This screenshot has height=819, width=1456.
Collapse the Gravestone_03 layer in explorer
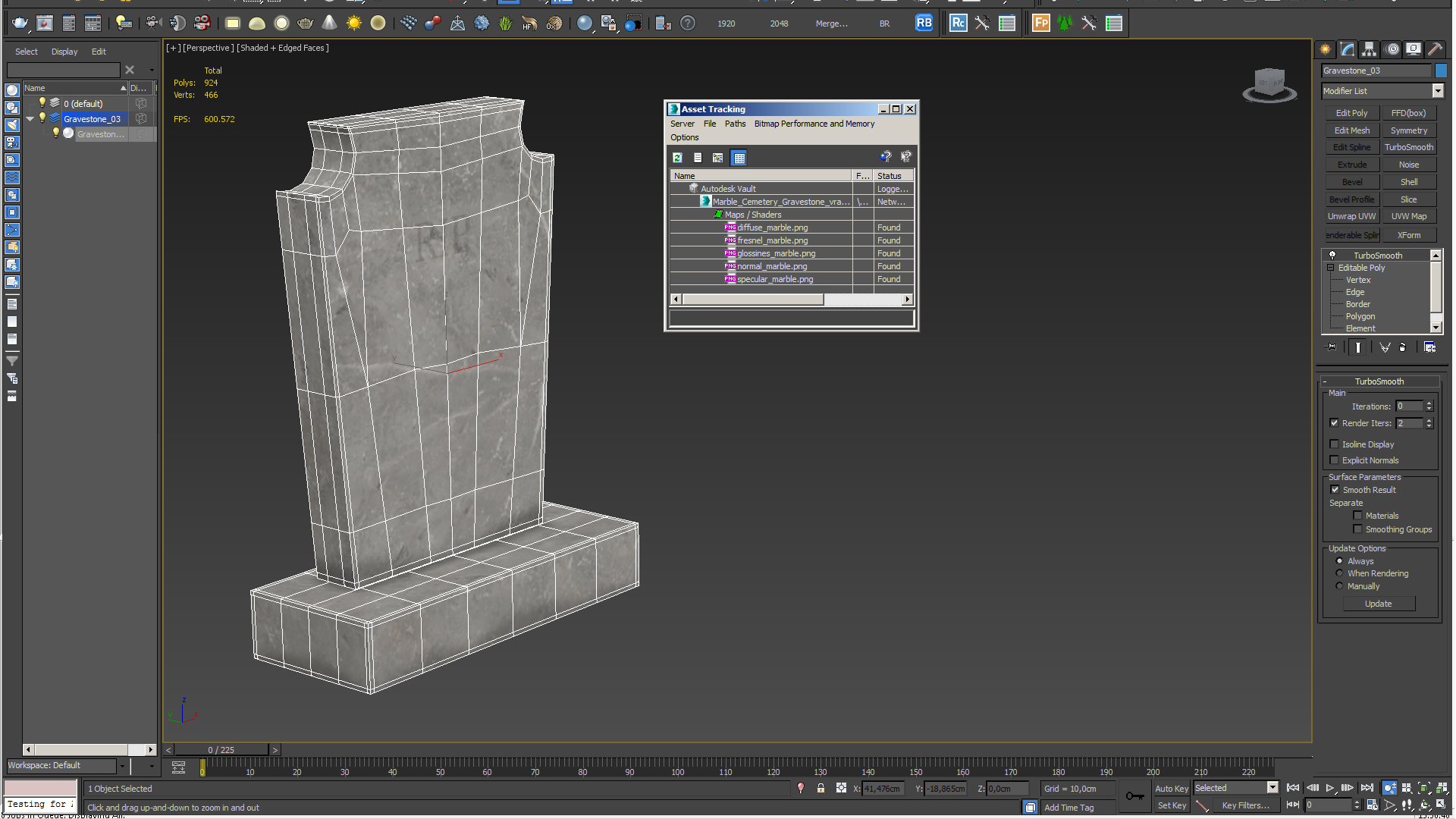coord(30,119)
